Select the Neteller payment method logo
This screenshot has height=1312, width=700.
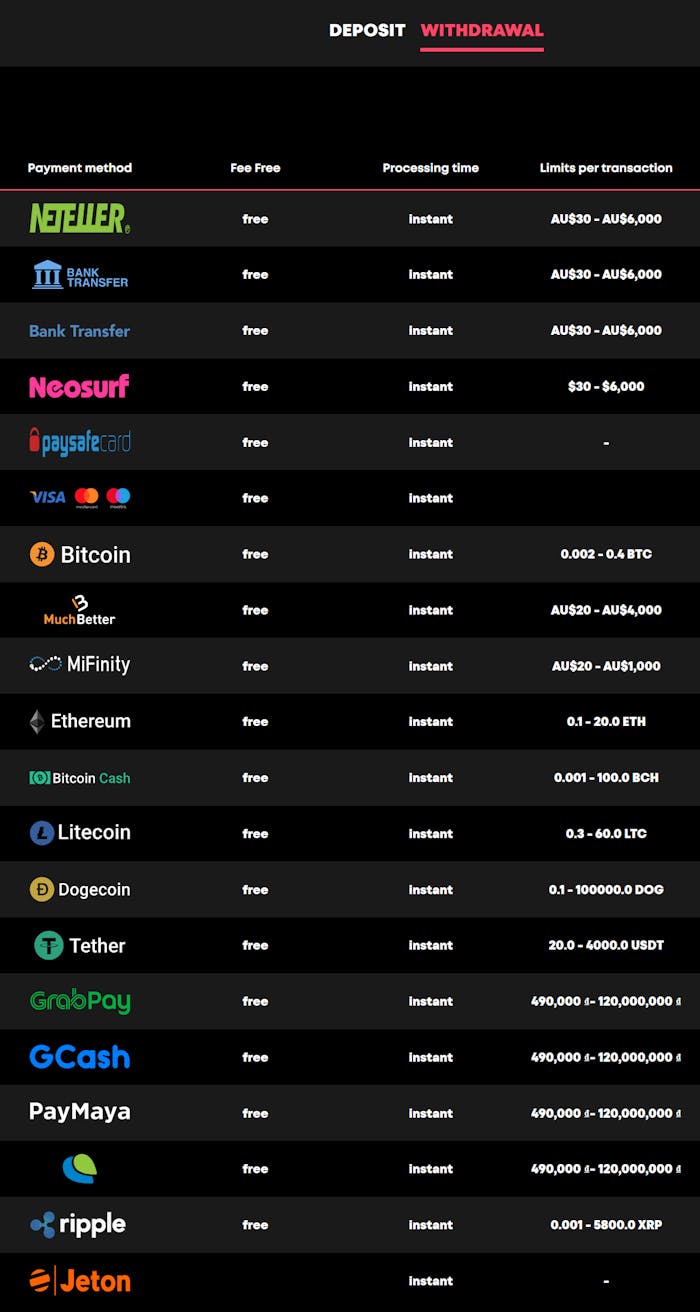pos(80,218)
